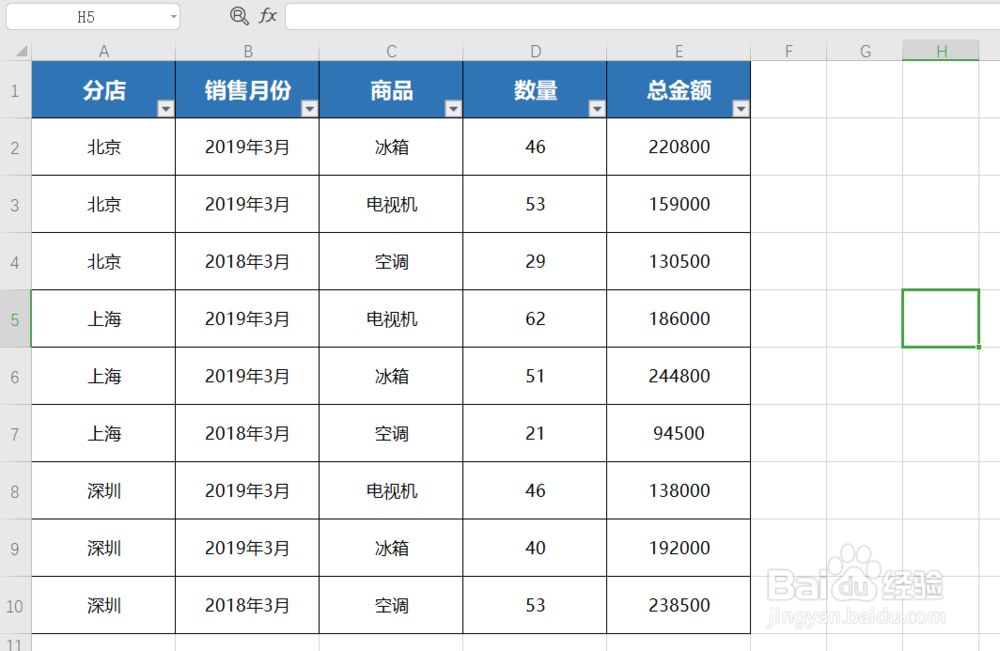Screen dimensions: 1000x651
Task: Select 2018年3月 cell in row 7
Action: click(x=247, y=434)
